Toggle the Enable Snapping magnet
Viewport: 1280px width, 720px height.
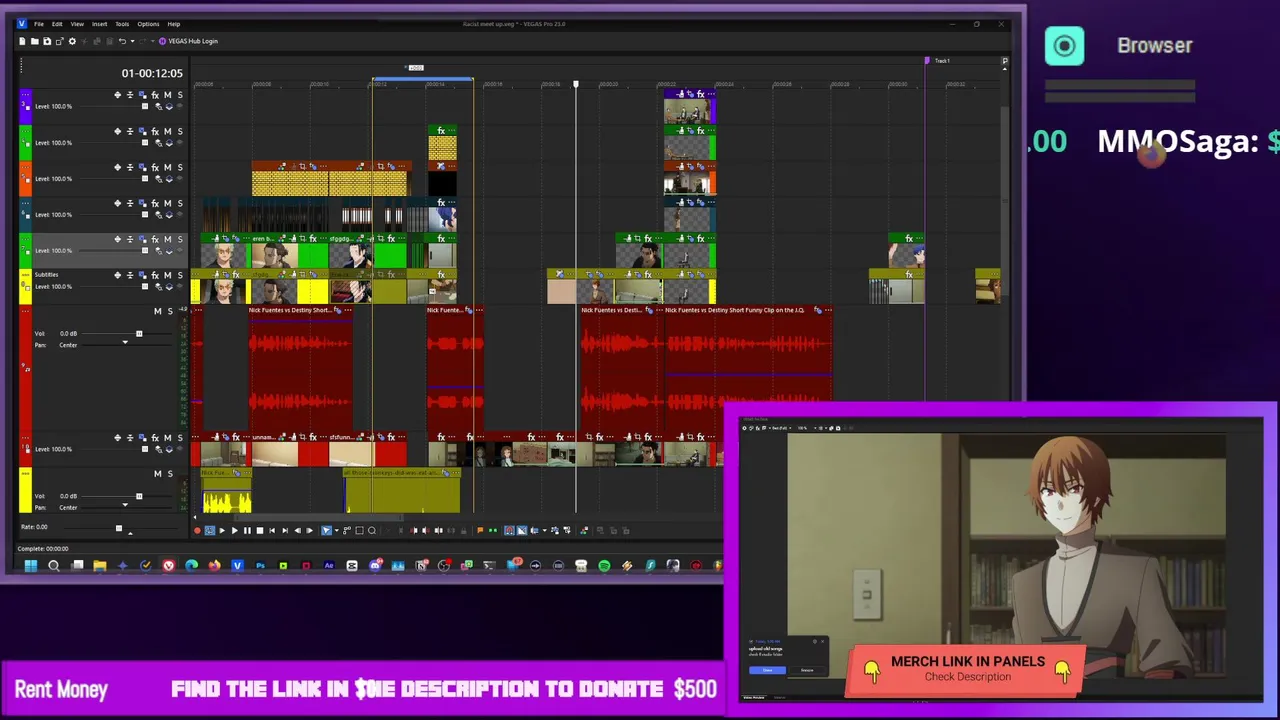click(x=509, y=530)
